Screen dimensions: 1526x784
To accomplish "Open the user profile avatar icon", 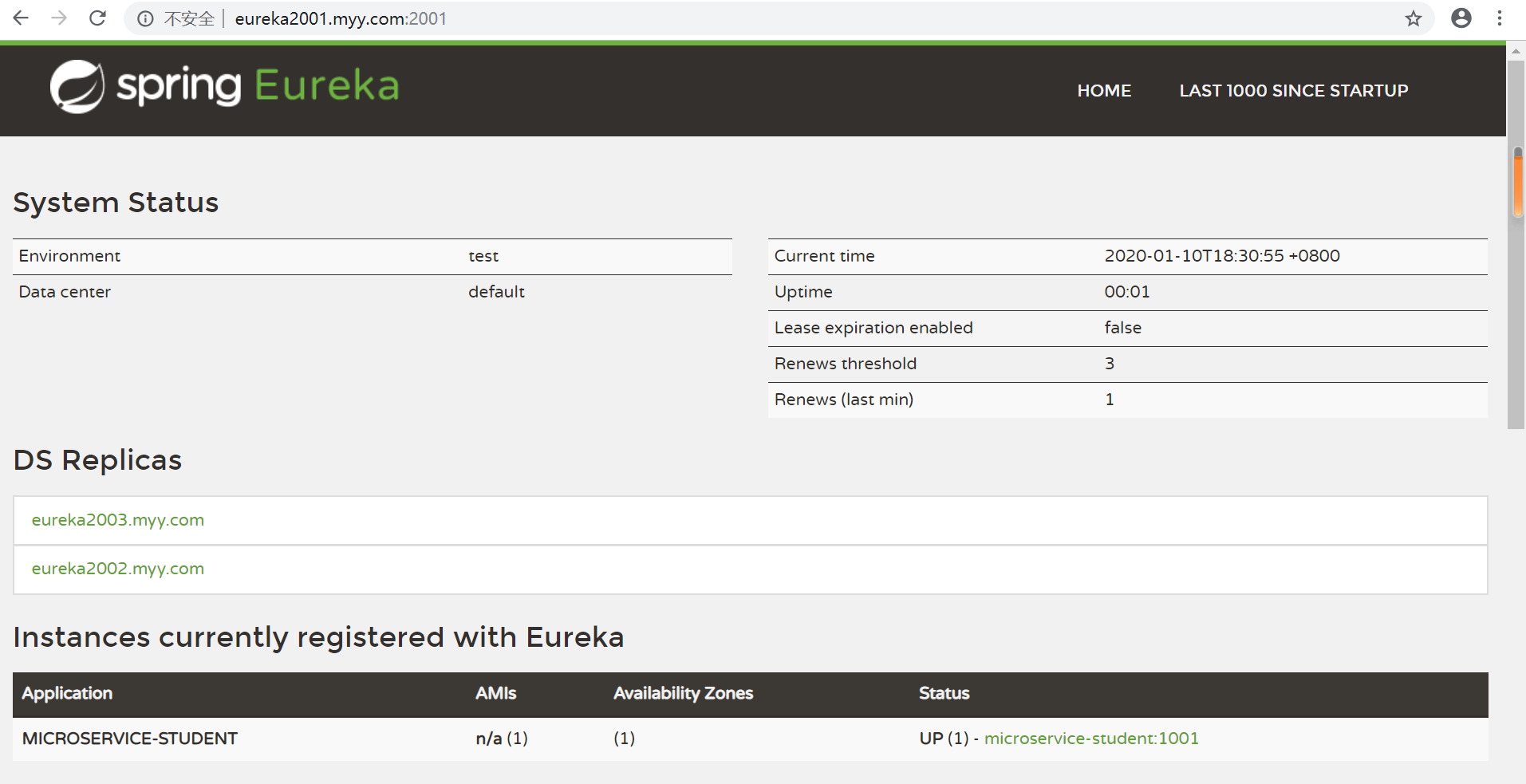I will click(1461, 18).
